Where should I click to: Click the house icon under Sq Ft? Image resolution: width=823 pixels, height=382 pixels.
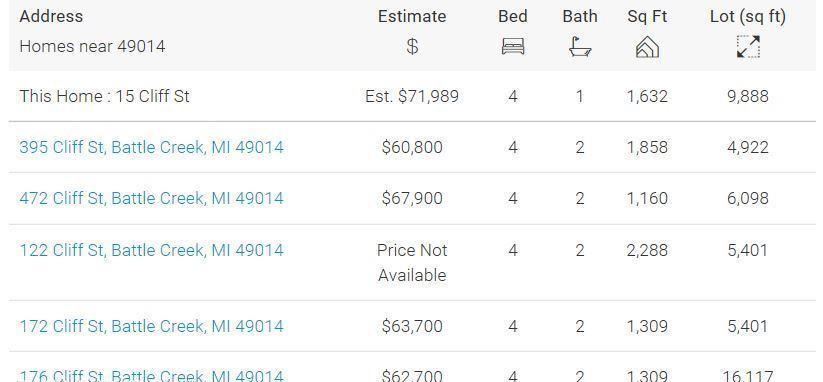point(647,47)
